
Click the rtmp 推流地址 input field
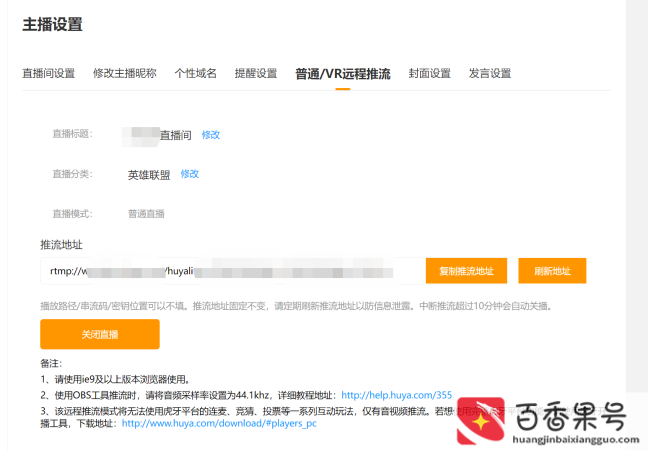pyautogui.click(x=233, y=271)
